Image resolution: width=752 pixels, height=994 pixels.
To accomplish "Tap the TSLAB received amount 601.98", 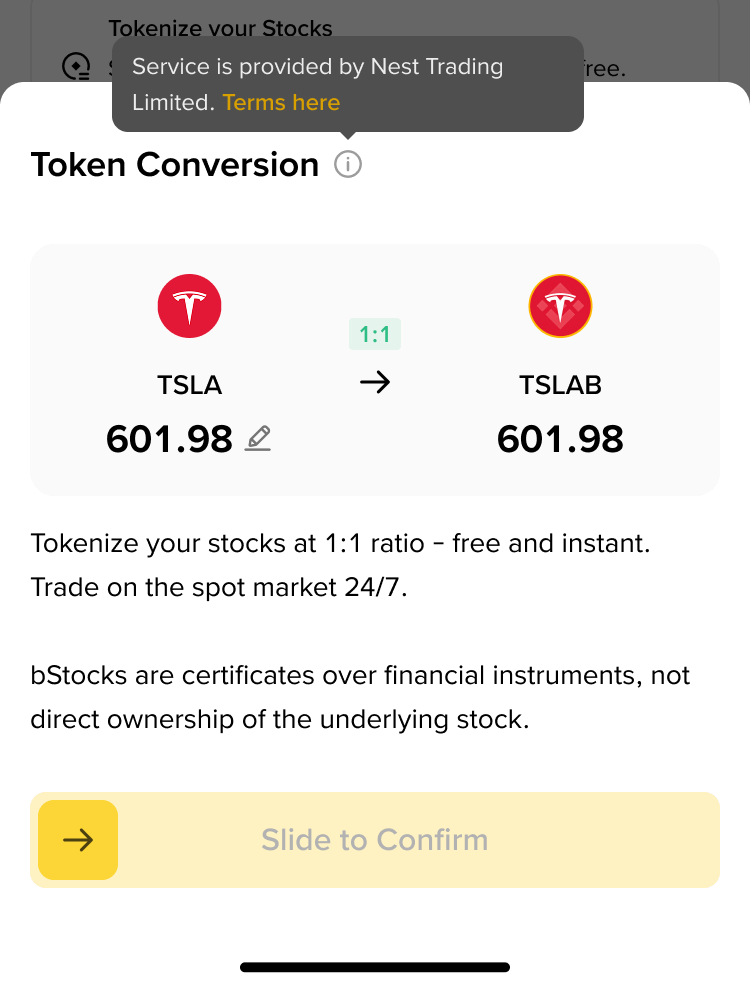I will click(561, 439).
